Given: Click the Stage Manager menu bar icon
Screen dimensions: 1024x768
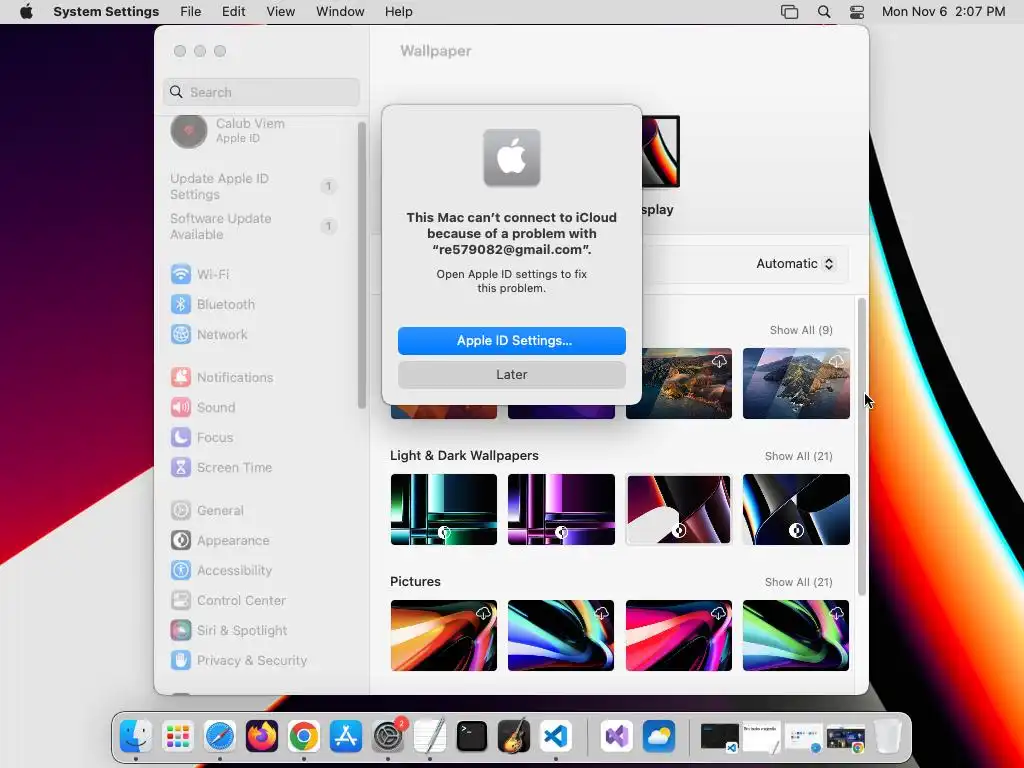Looking at the screenshot, I should (x=790, y=12).
